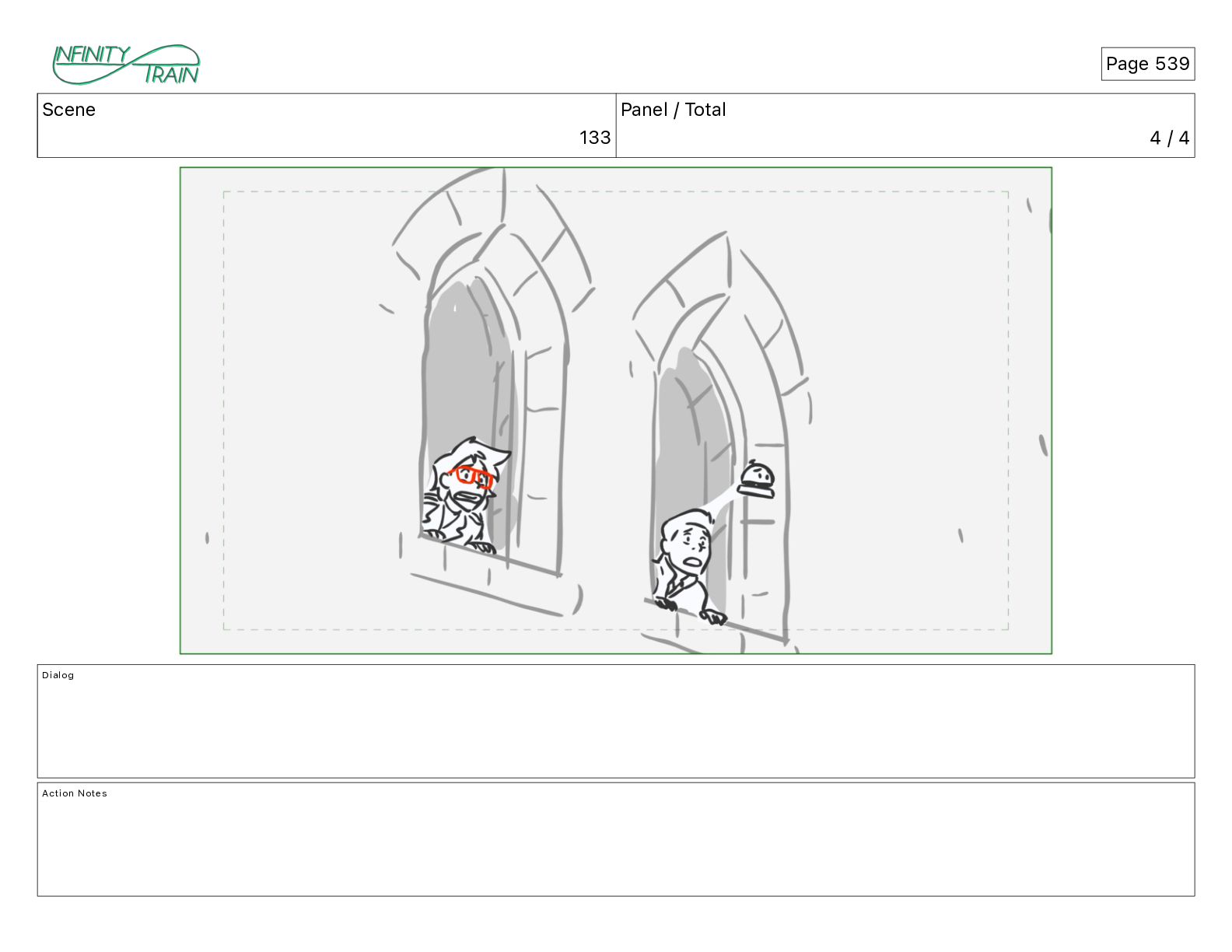This screenshot has height=952, width=1232.
Task: Click the Panel / Total heading
Action: click(673, 110)
